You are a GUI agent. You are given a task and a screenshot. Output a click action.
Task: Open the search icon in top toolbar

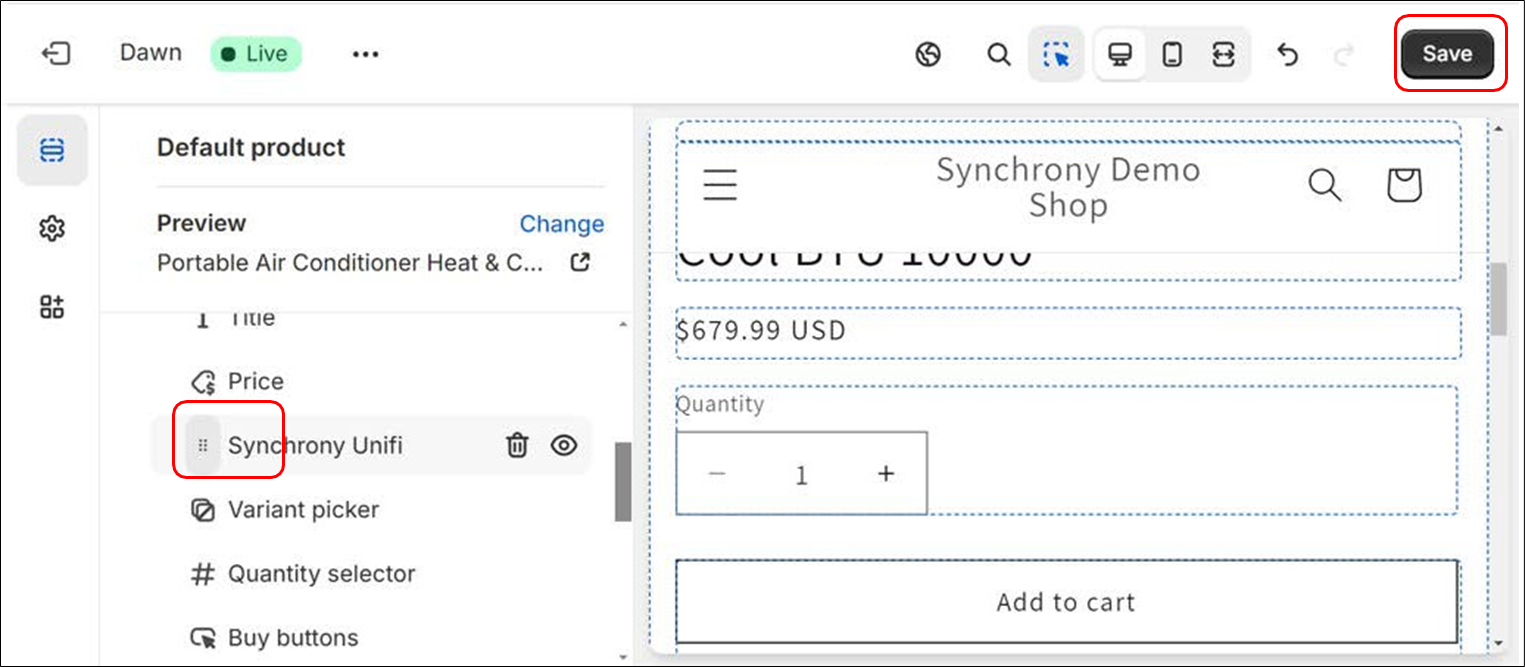pyautogui.click(x=998, y=54)
